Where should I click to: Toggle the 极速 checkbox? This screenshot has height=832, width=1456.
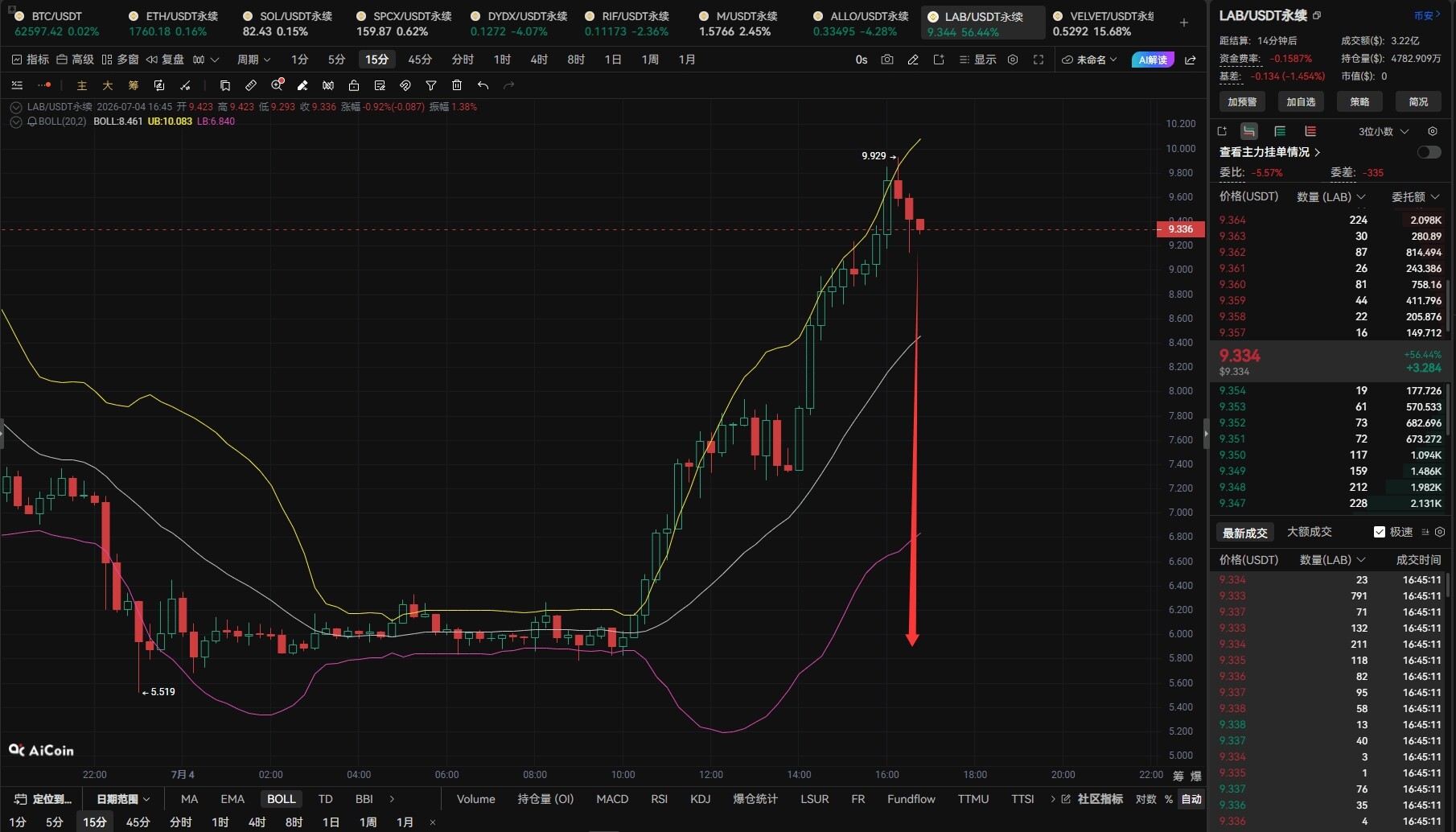(x=1380, y=532)
